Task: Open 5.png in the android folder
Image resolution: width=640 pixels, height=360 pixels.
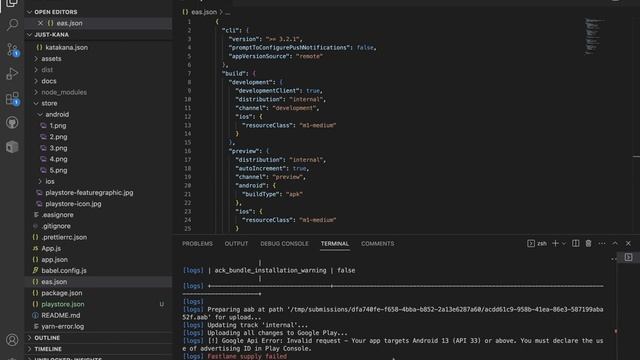Action: pyautogui.click(x=58, y=170)
